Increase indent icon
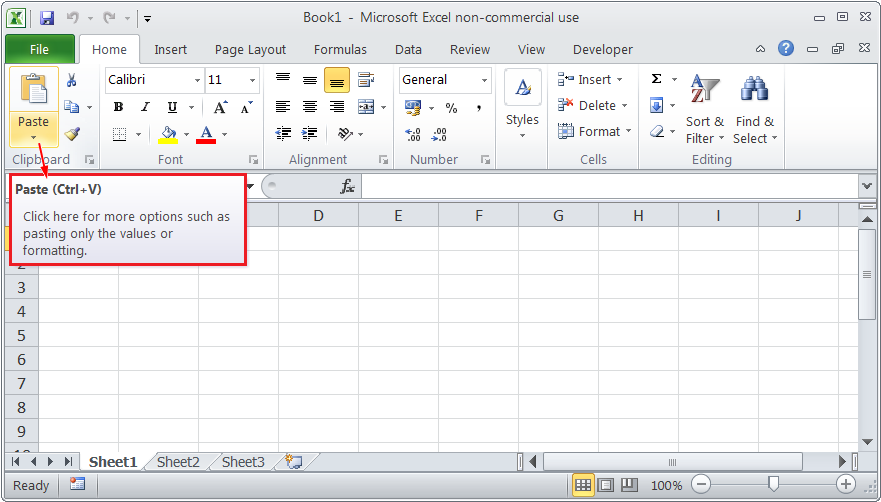The width and height of the screenshot is (881, 502). point(310,134)
